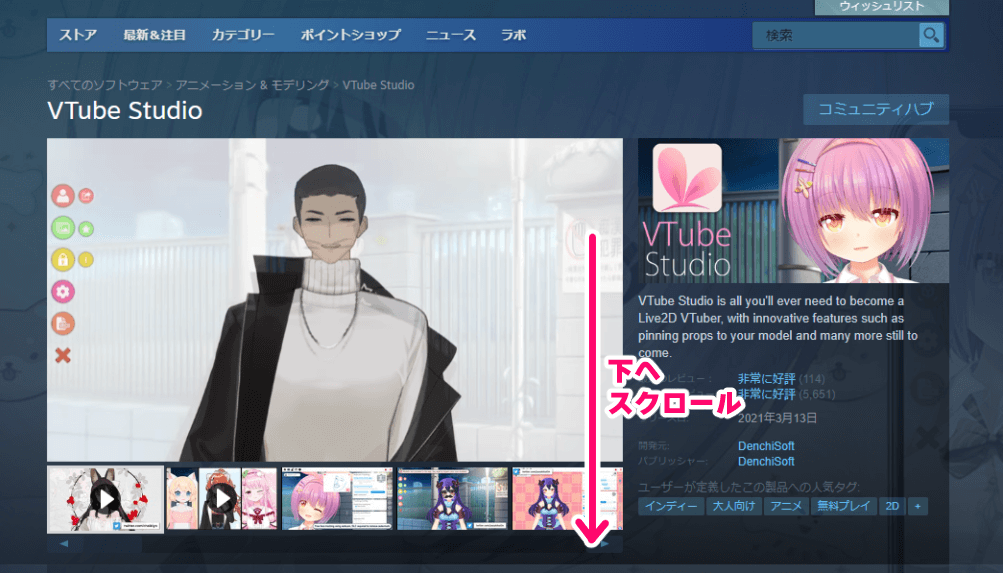Open the ウィッシュリスト button
This screenshot has width=1003, height=573.
click(x=881, y=6)
